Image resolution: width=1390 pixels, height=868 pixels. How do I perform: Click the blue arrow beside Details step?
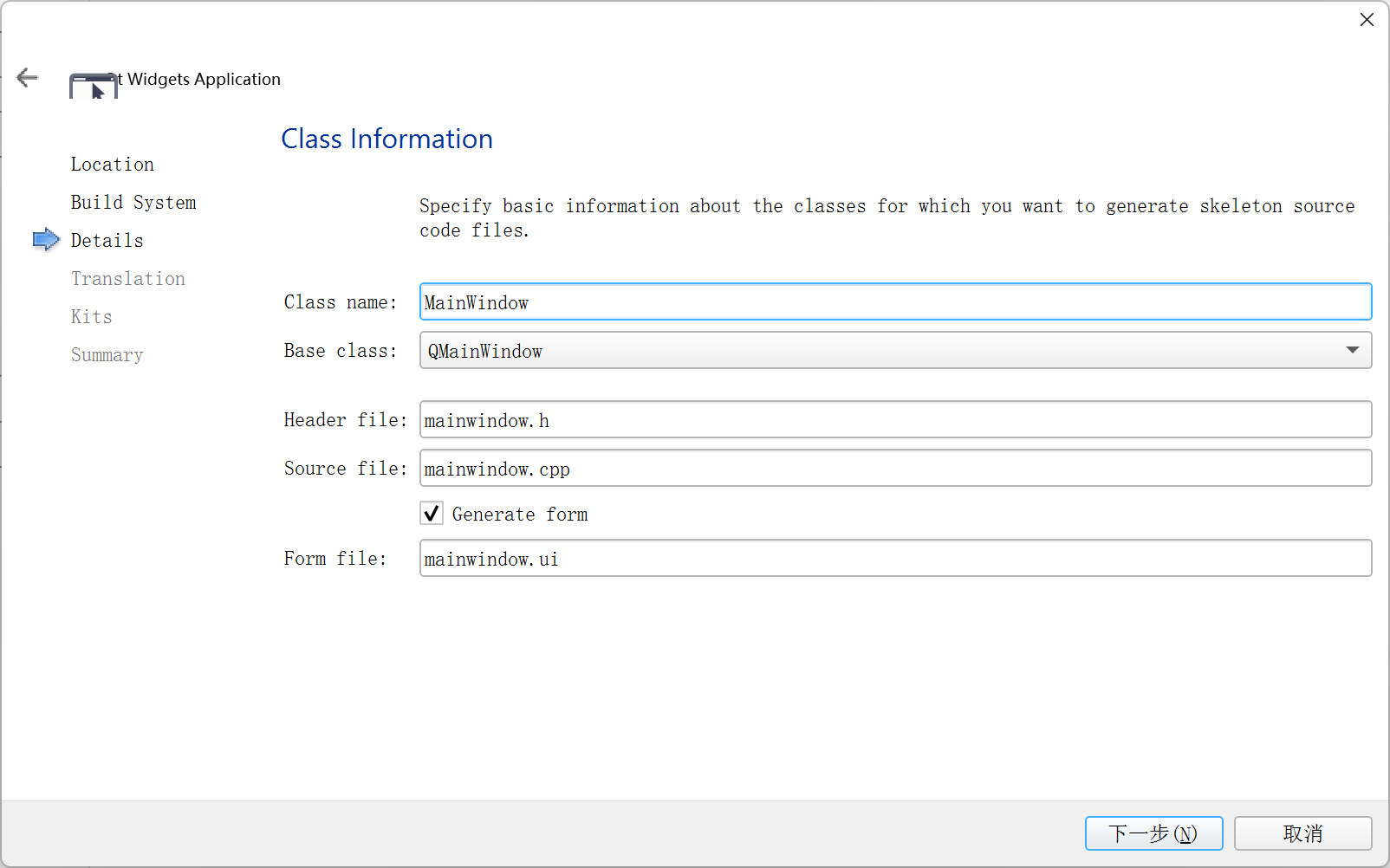pyautogui.click(x=46, y=240)
